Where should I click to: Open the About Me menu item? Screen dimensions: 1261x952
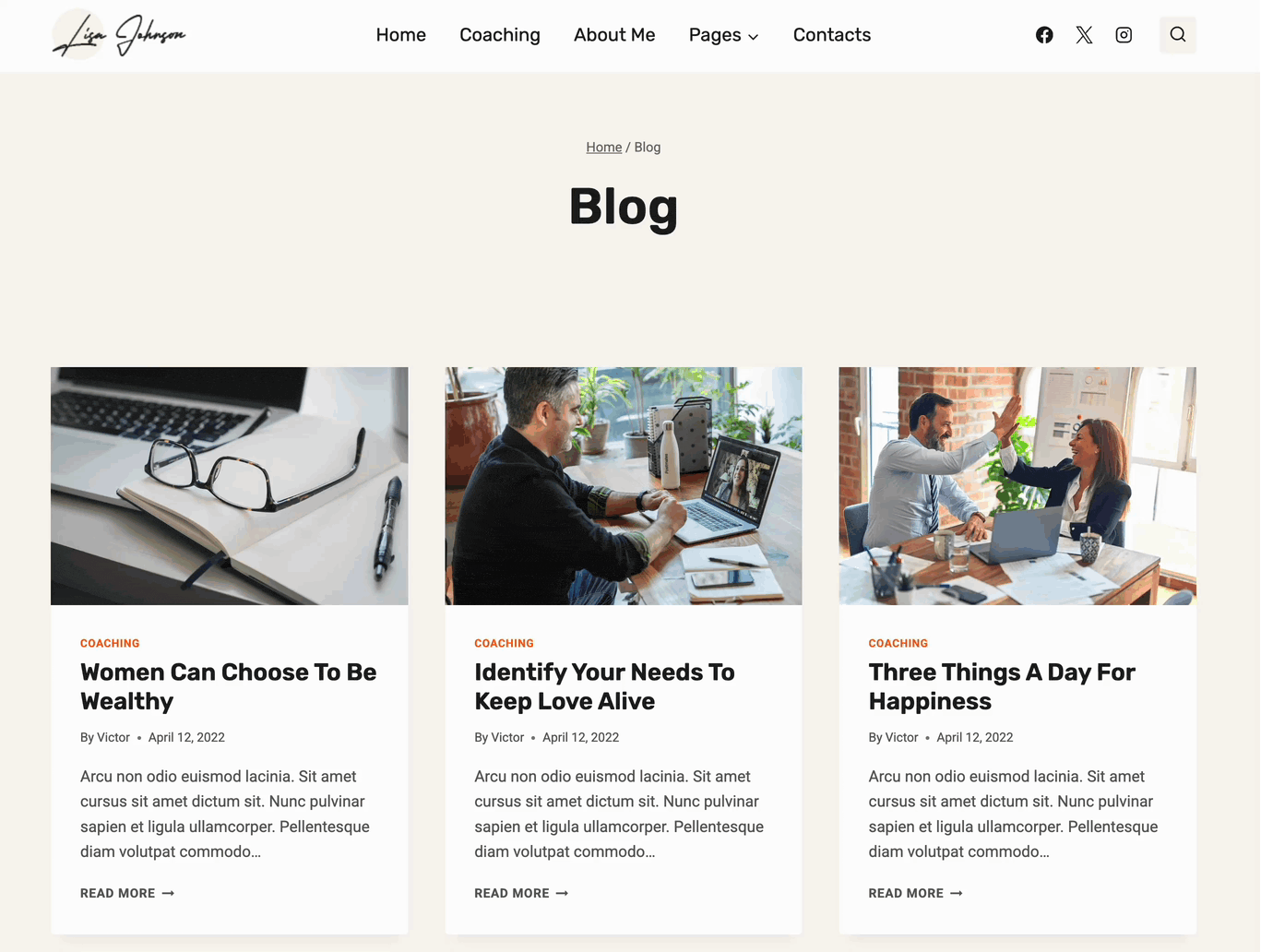tap(614, 35)
